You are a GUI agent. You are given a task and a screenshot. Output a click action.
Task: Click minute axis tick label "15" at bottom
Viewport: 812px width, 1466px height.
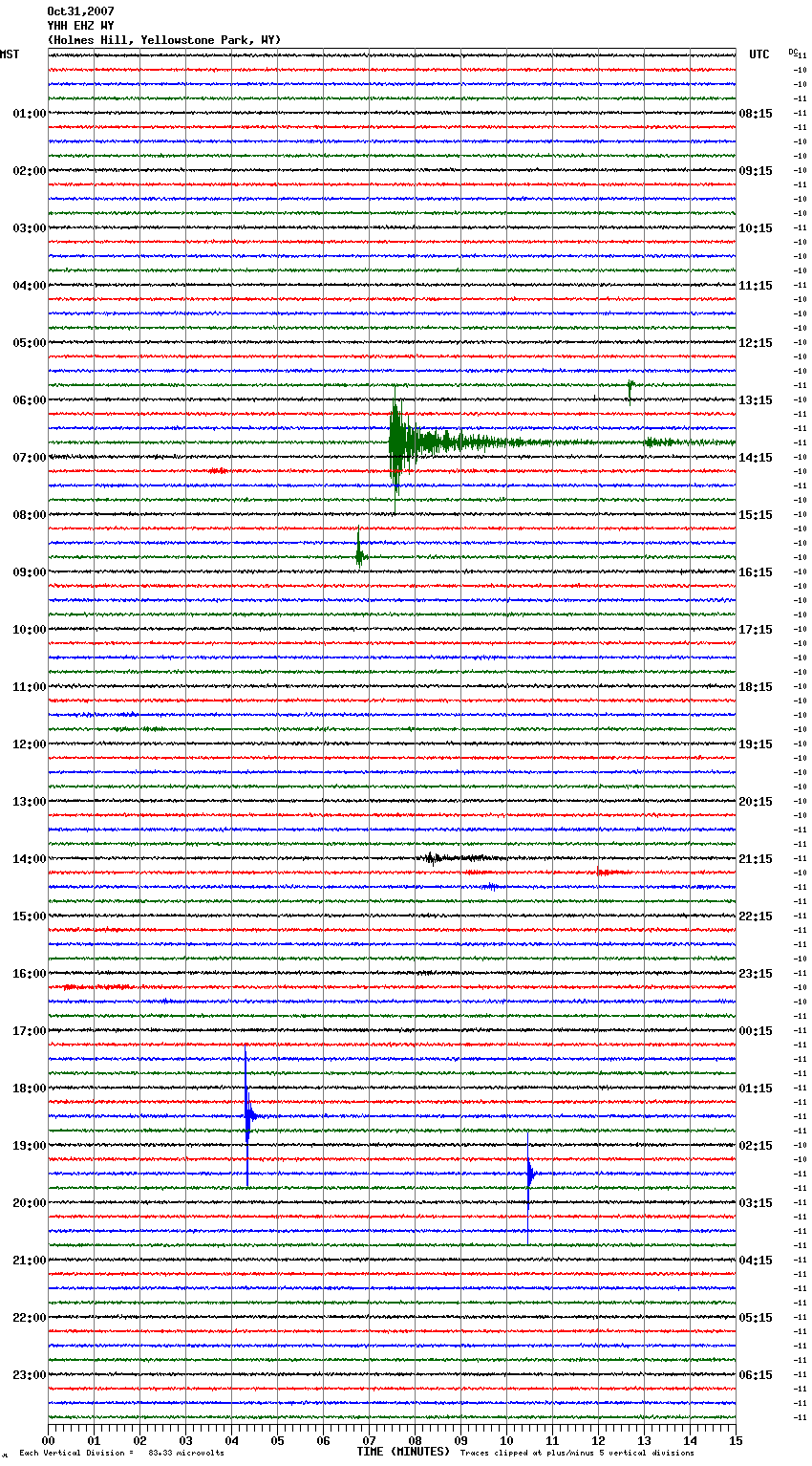pyautogui.click(x=735, y=1440)
